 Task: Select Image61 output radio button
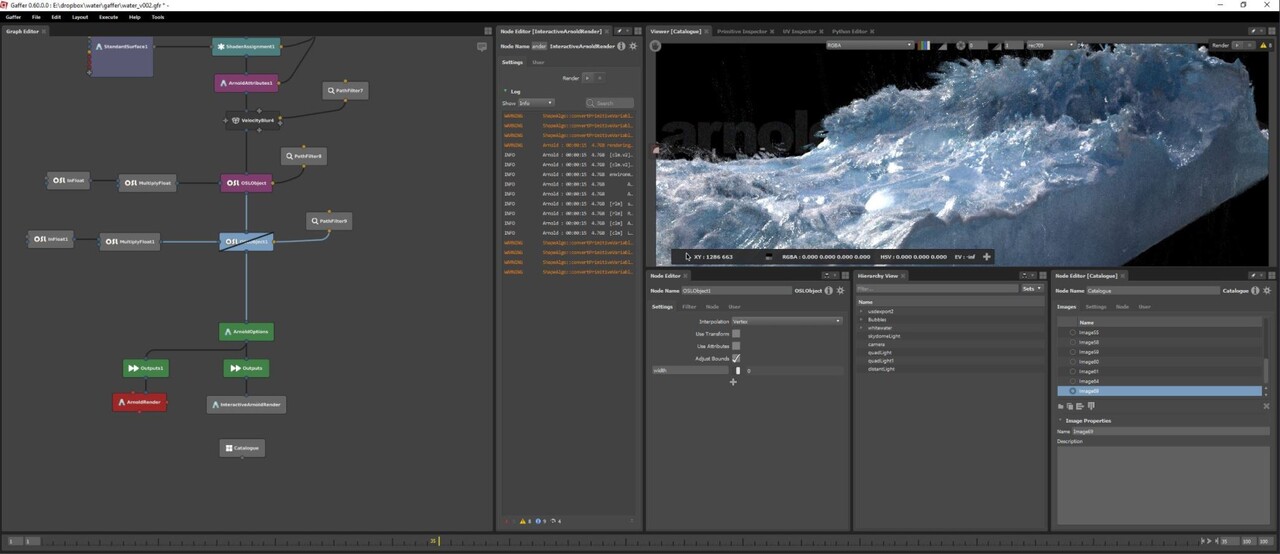click(1073, 371)
